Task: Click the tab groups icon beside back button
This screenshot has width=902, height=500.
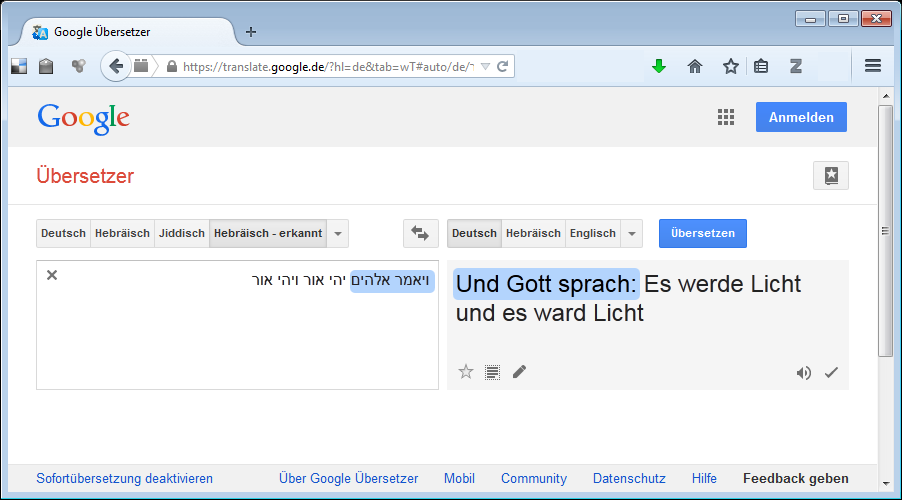Action: (141, 66)
